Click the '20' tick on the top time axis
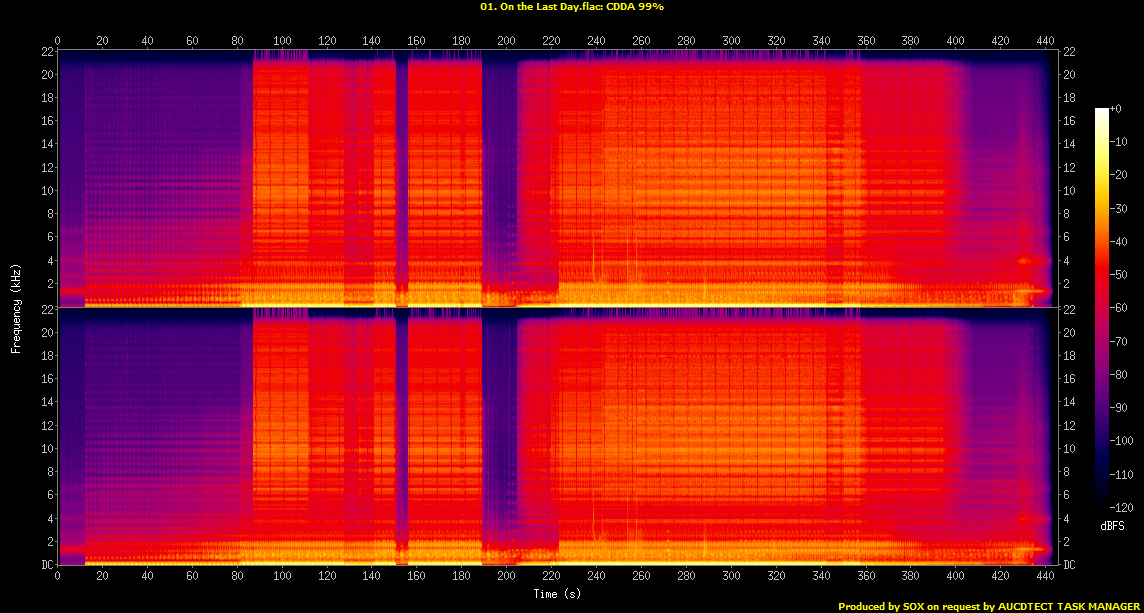Viewport: 1144px width, 613px height. pyautogui.click(x=102, y=40)
